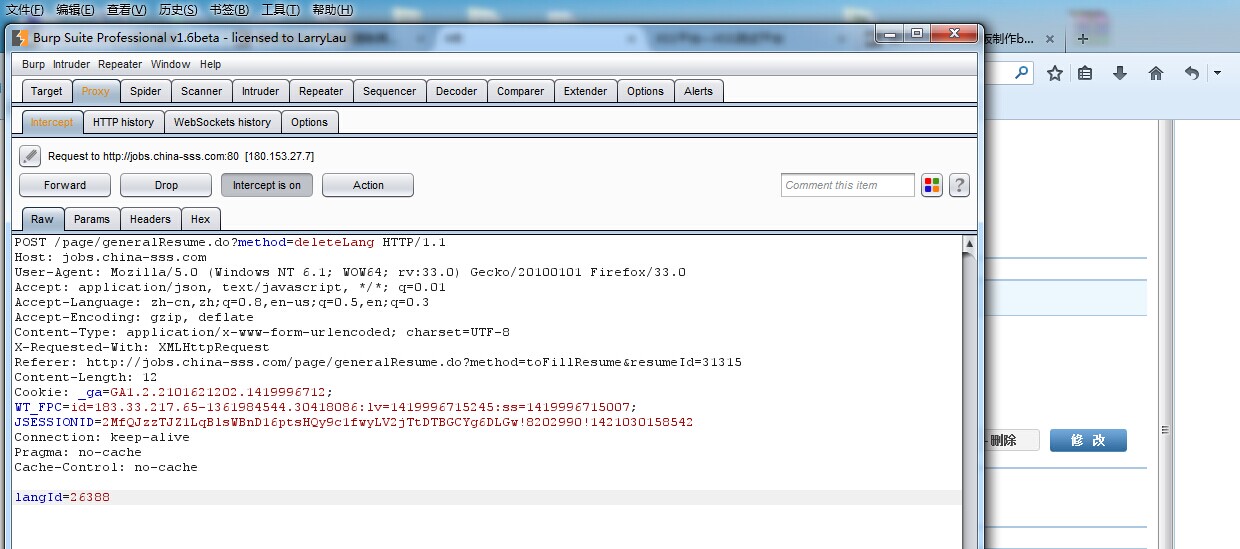Image resolution: width=1240 pixels, height=549 pixels.
Task: Click the langId=26388 body line
Action: [x=62, y=497]
